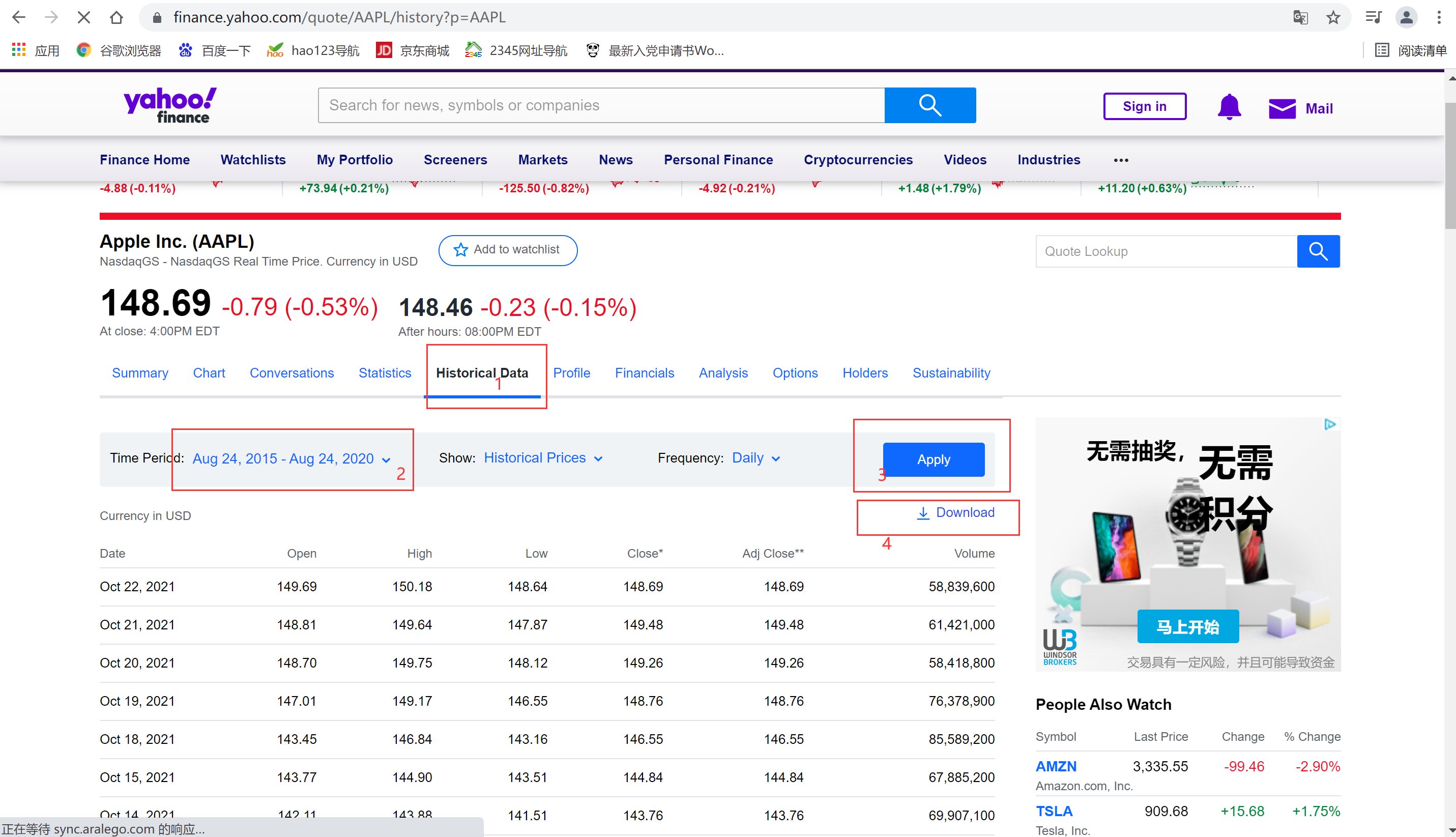Switch to the Summary tab
Viewport: 1456px width, 837px height.
coord(139,373)
